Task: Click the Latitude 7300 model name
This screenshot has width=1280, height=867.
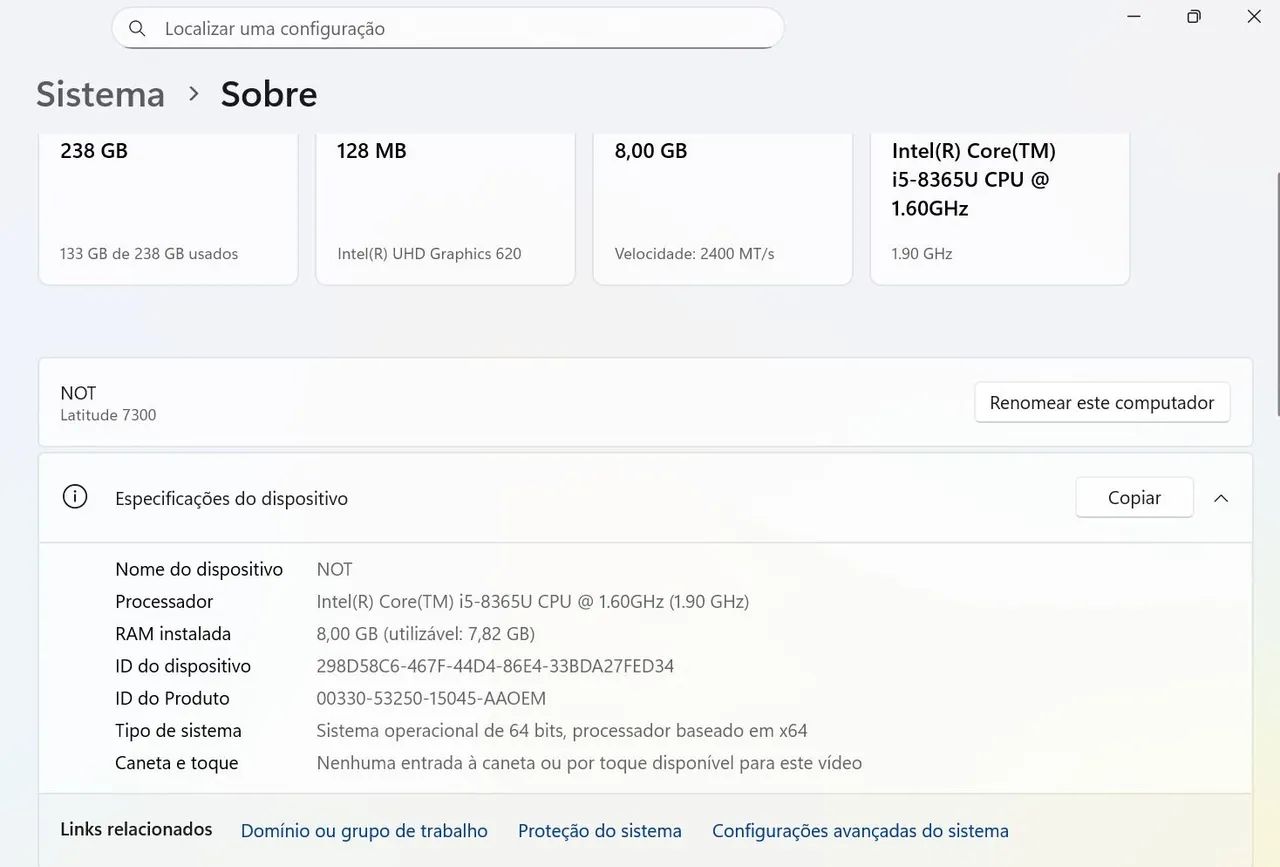Action: (108, 415)
